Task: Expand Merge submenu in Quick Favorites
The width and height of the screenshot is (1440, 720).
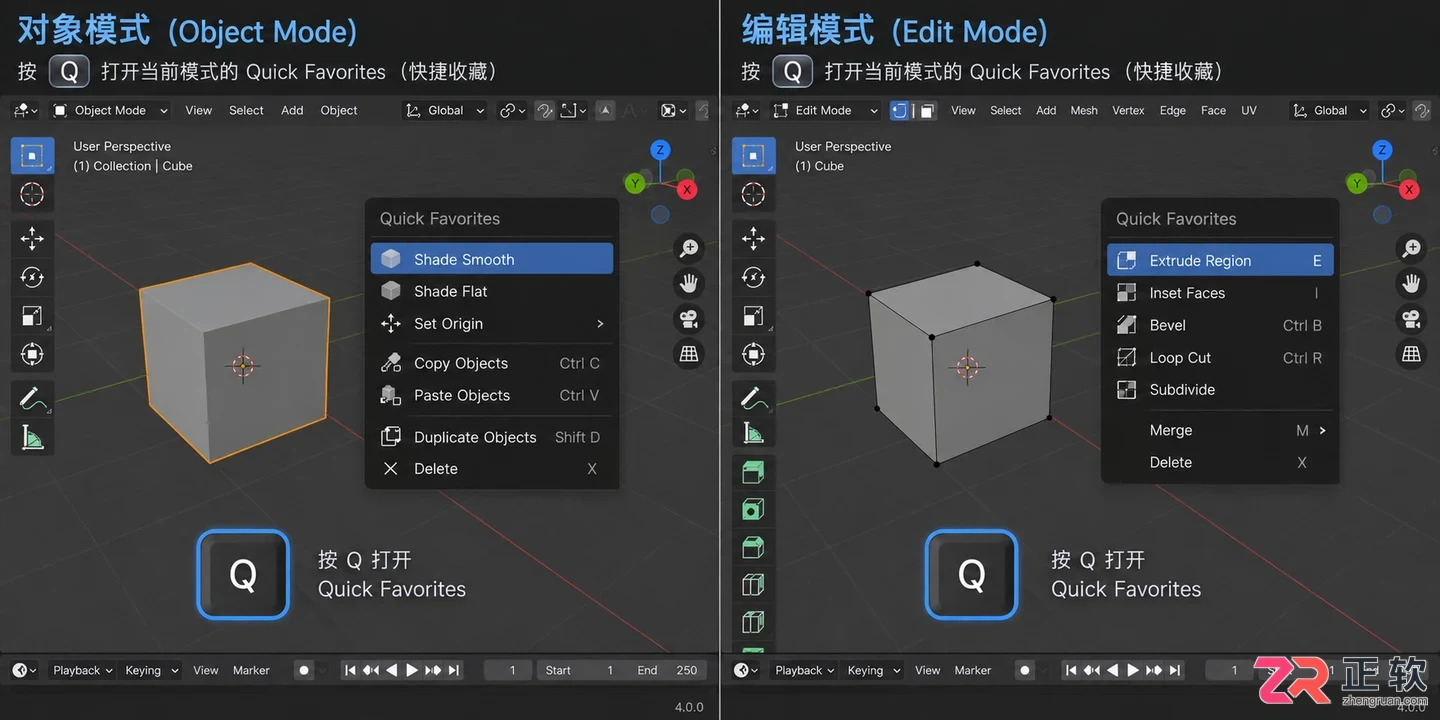Action: [1220, 430]
